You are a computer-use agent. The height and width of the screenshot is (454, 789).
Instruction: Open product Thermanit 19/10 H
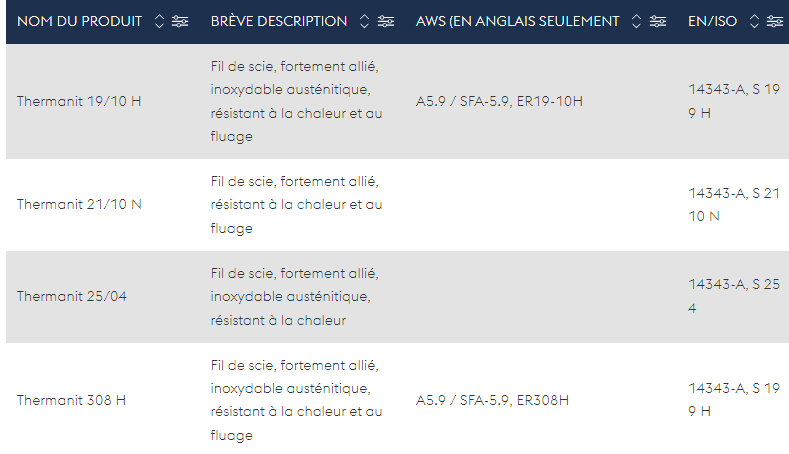coord(79,101)
